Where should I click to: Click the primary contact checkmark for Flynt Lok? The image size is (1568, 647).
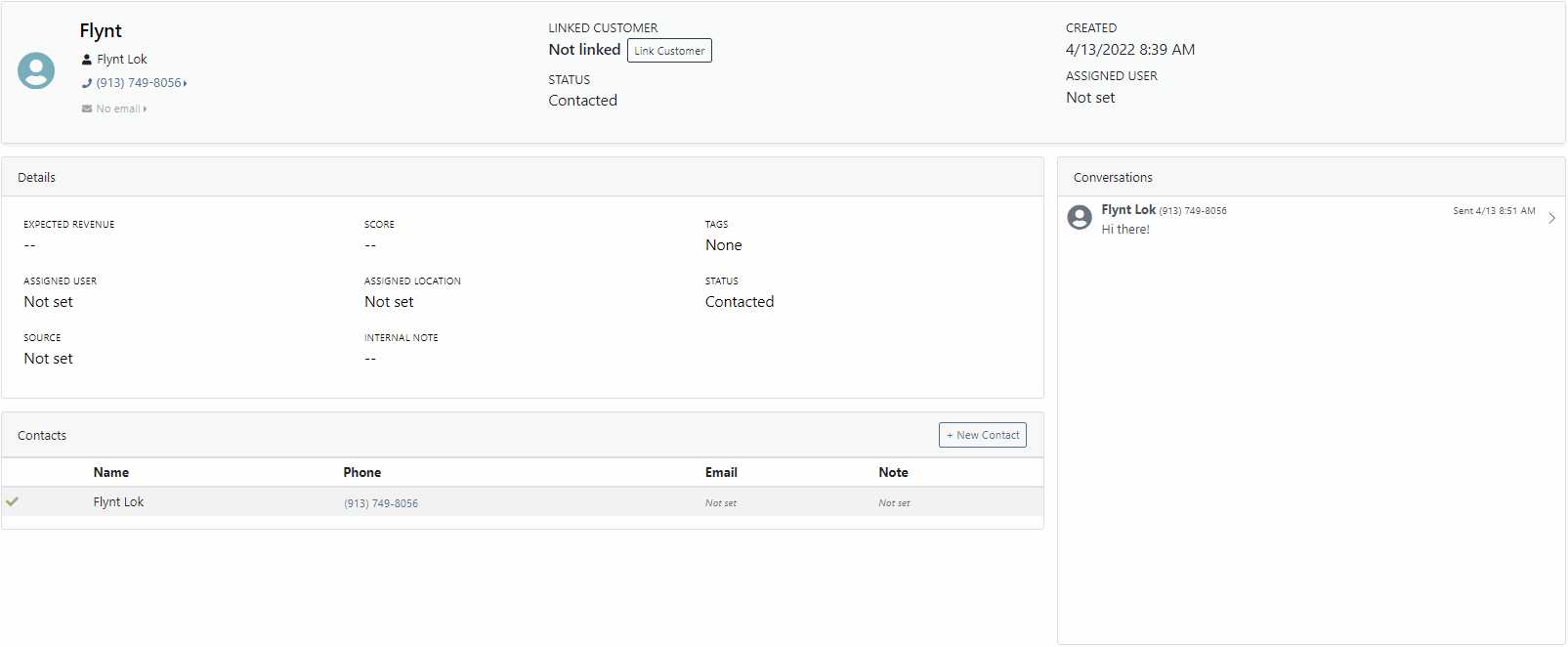click(x=13, y=501)
